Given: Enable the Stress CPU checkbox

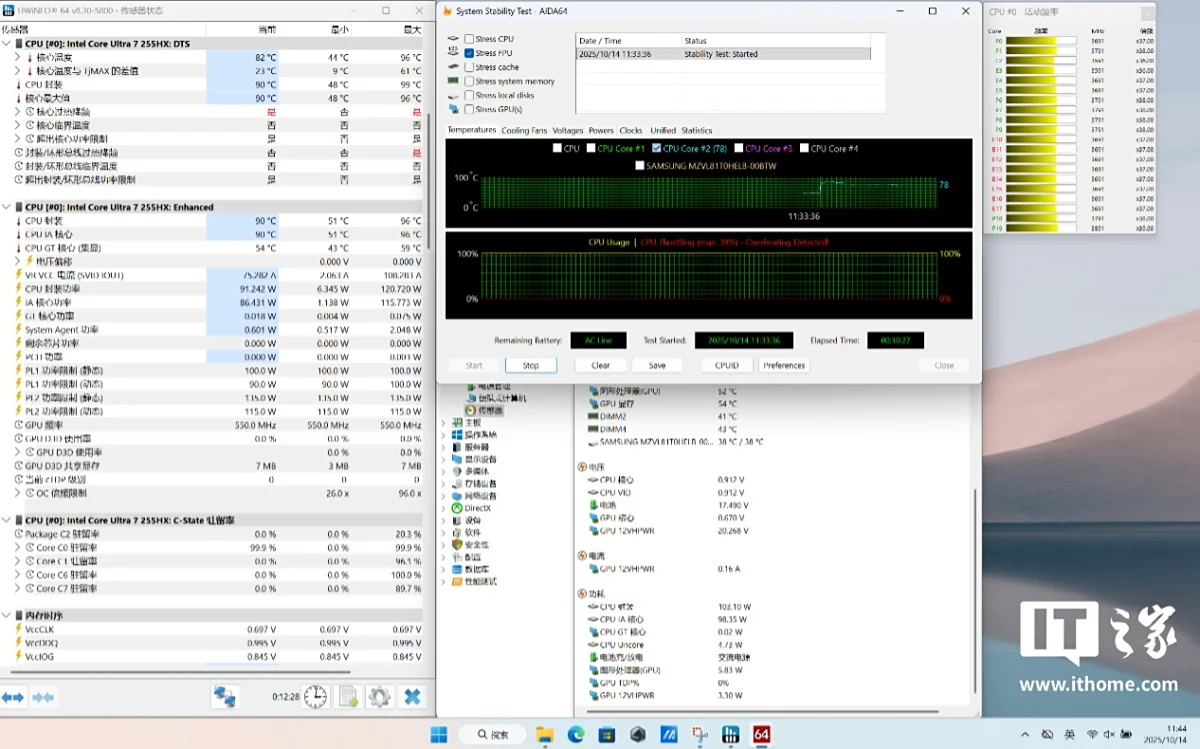Looking at the screenshot, I should pyautogui.click(x=469, y=39).
